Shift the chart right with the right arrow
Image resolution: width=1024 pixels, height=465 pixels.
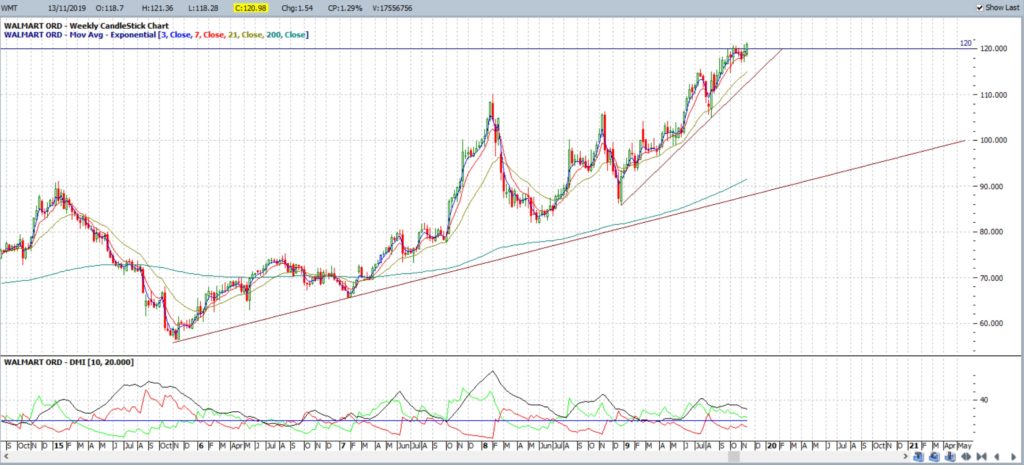(1014, 457)
